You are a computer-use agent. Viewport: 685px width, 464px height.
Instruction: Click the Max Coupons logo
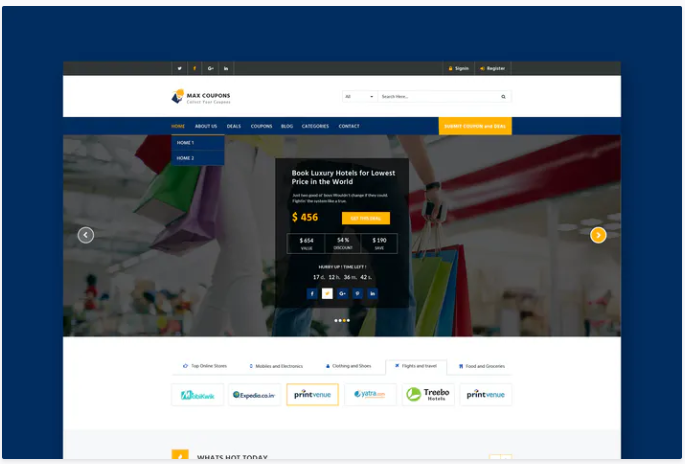tap(201, 97)
